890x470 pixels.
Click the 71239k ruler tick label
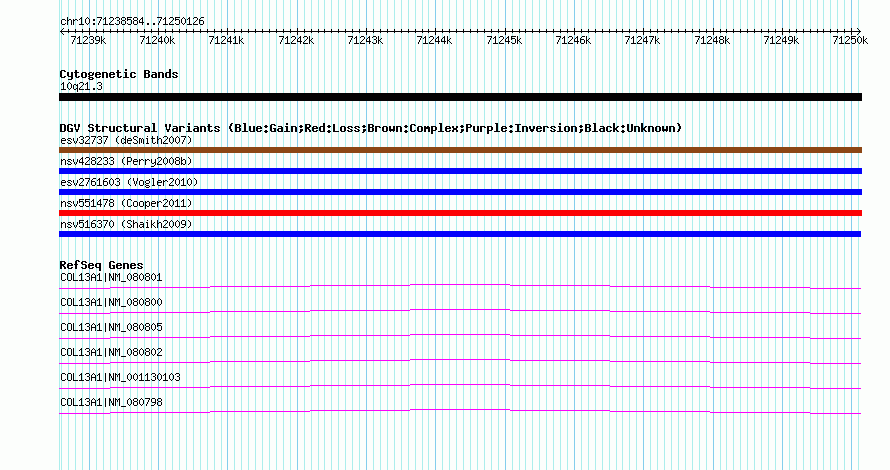[x=88, y=40]
